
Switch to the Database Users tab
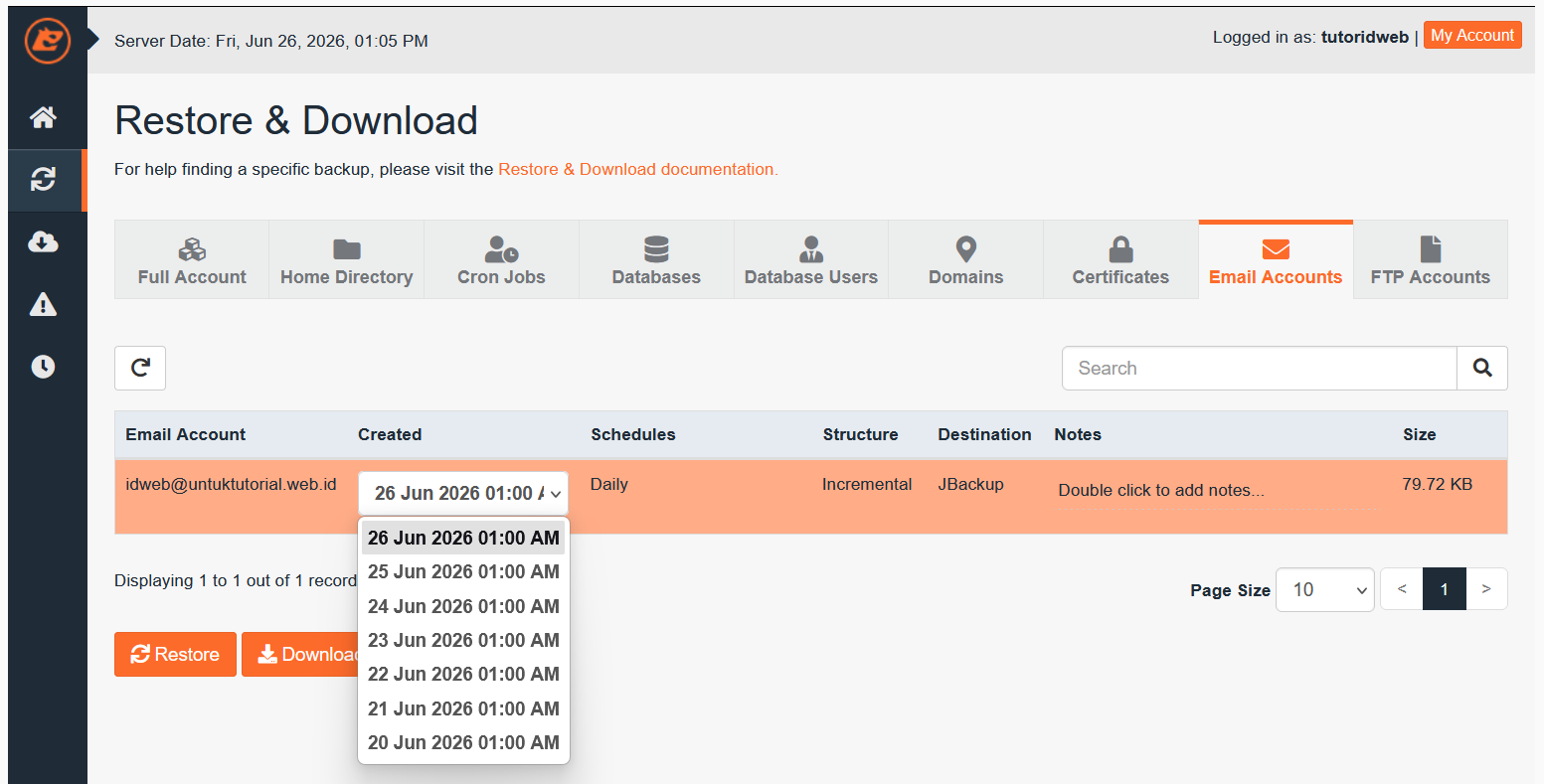(811, 260)
